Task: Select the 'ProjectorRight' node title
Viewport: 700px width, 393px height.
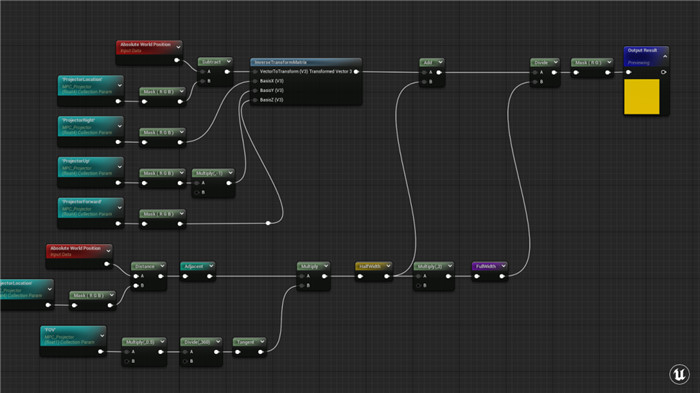Action: coord(78,121)
